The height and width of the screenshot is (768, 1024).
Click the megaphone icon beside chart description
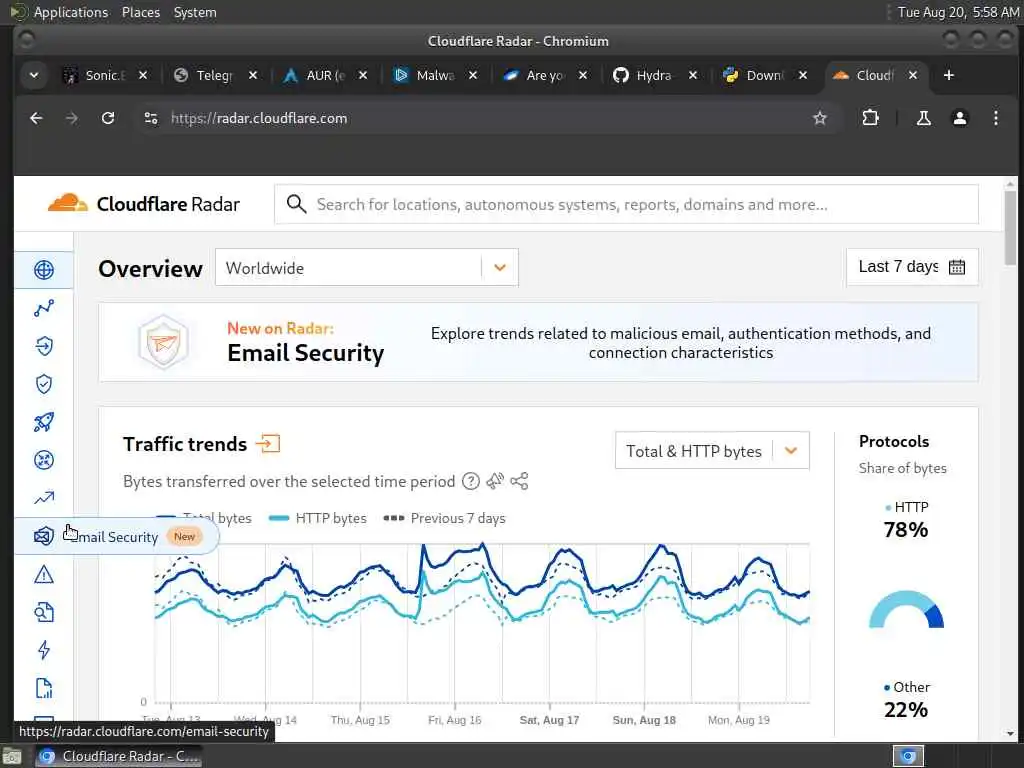(495, 481)
